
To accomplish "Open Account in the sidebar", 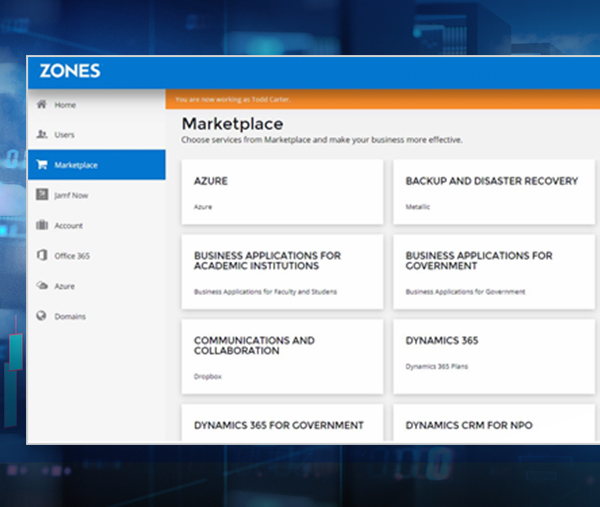I will 97,225.
